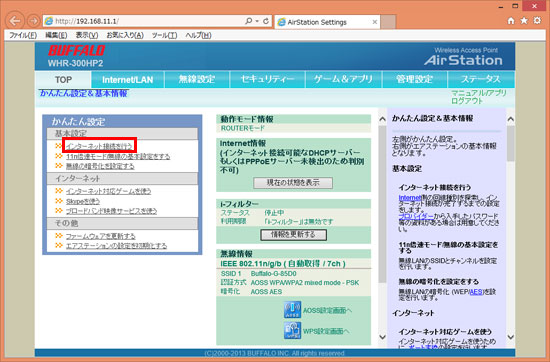550x362 pixels.
Task: Switch to Internet/LAN tab
Action: 128,80
